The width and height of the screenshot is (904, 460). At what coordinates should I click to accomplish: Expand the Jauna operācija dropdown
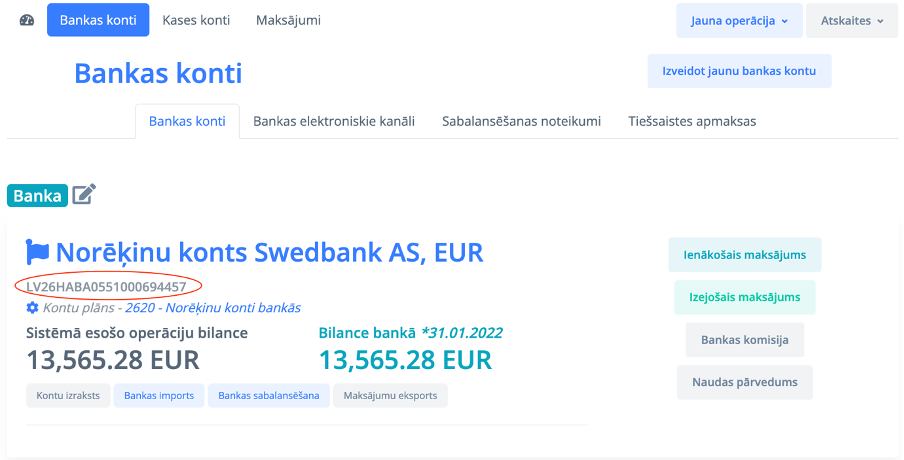739,21
